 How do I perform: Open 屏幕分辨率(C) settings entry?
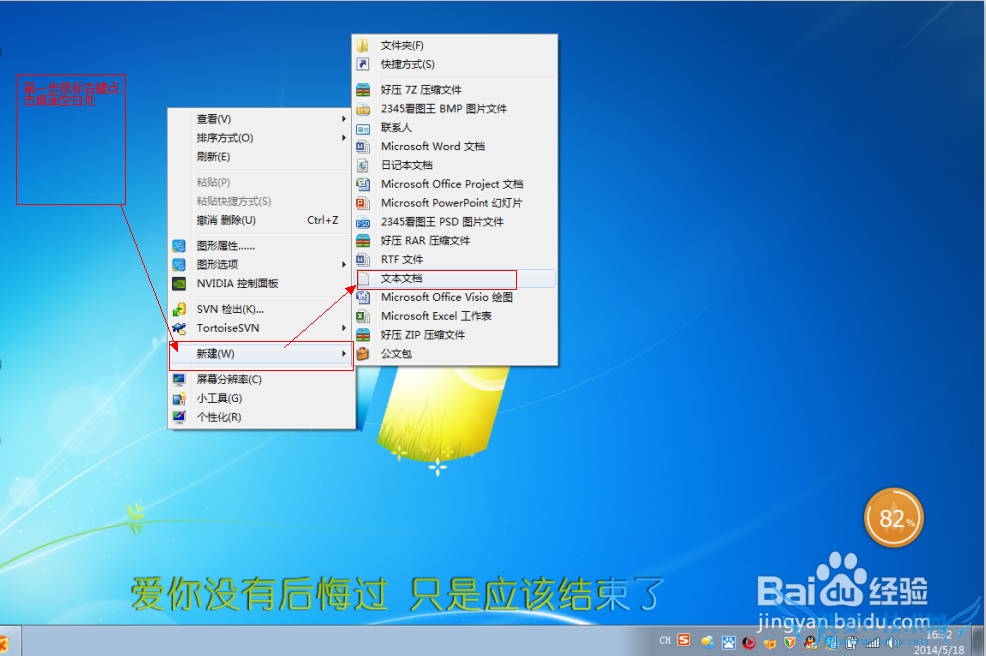pos(261,379)
